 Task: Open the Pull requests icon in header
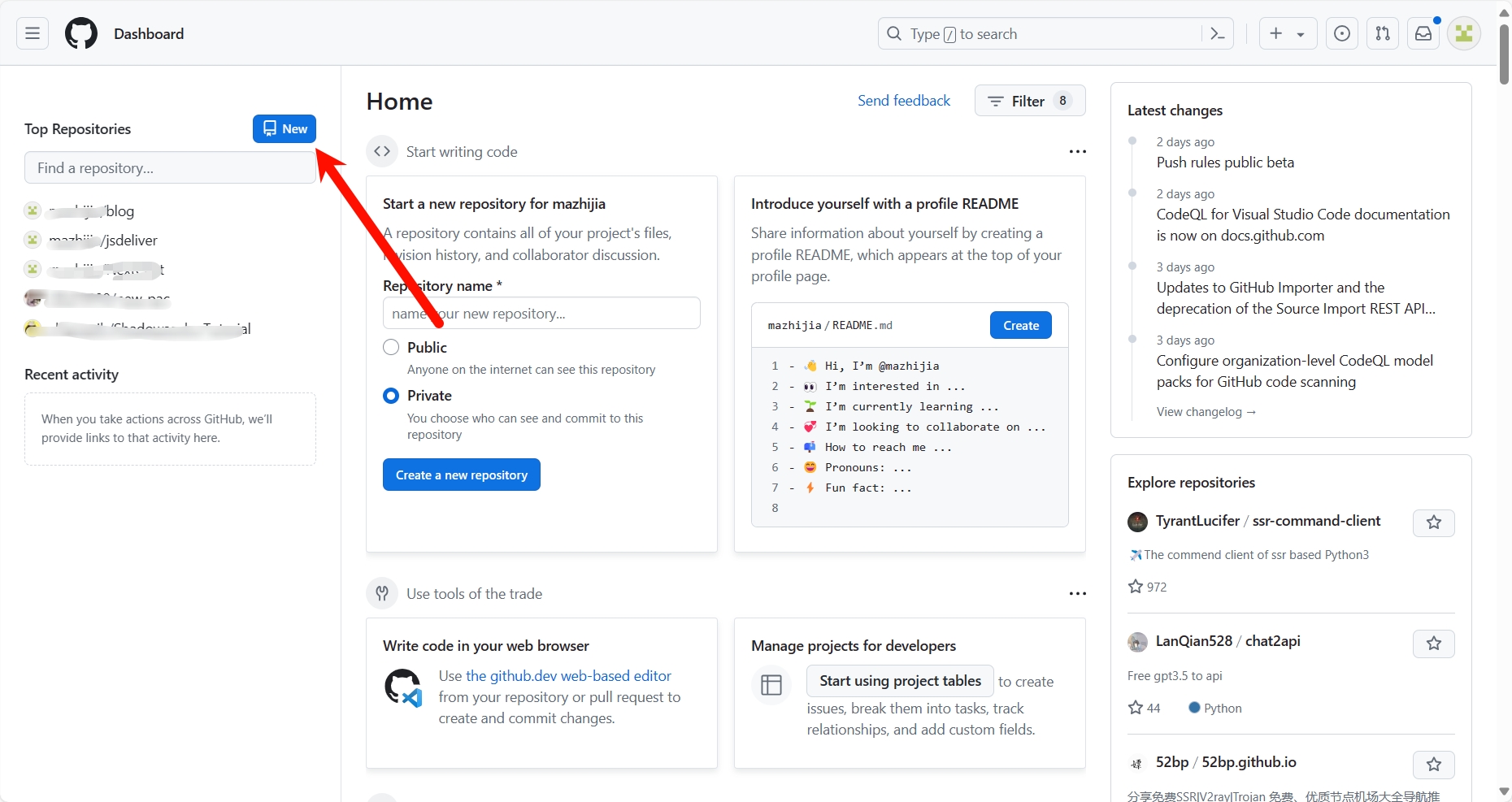[x=1383, y=33]
